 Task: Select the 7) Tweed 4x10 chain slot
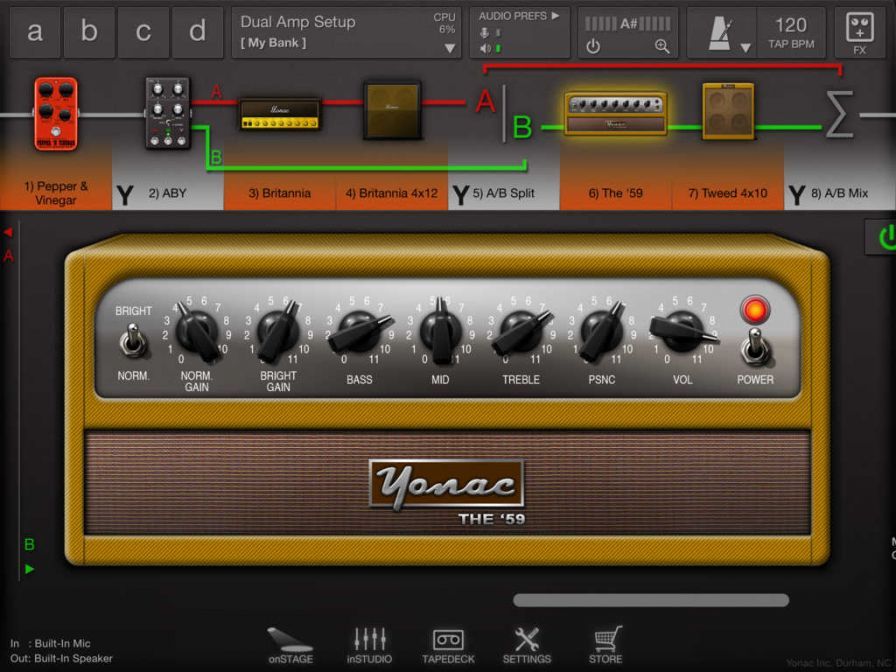[727, 193]
